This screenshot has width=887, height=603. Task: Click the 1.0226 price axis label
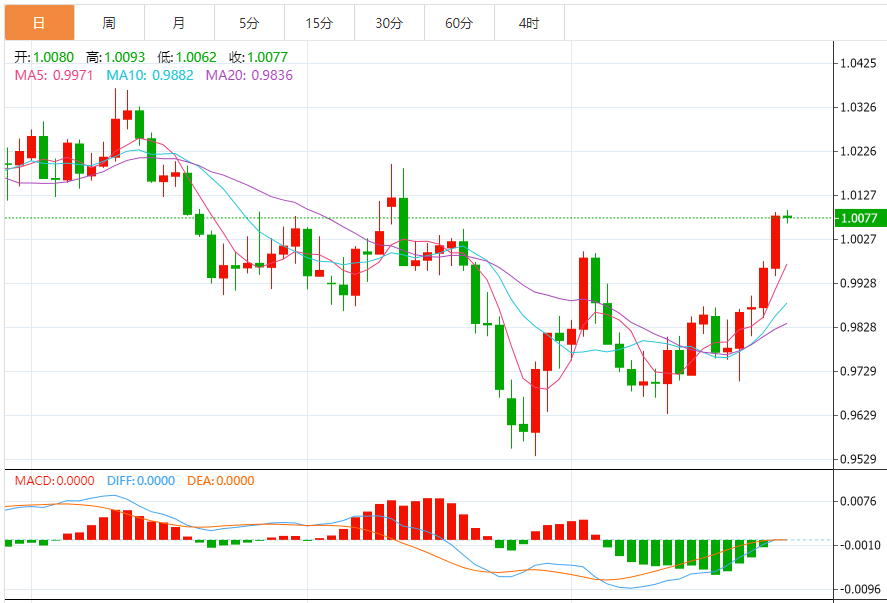point(858,151)
